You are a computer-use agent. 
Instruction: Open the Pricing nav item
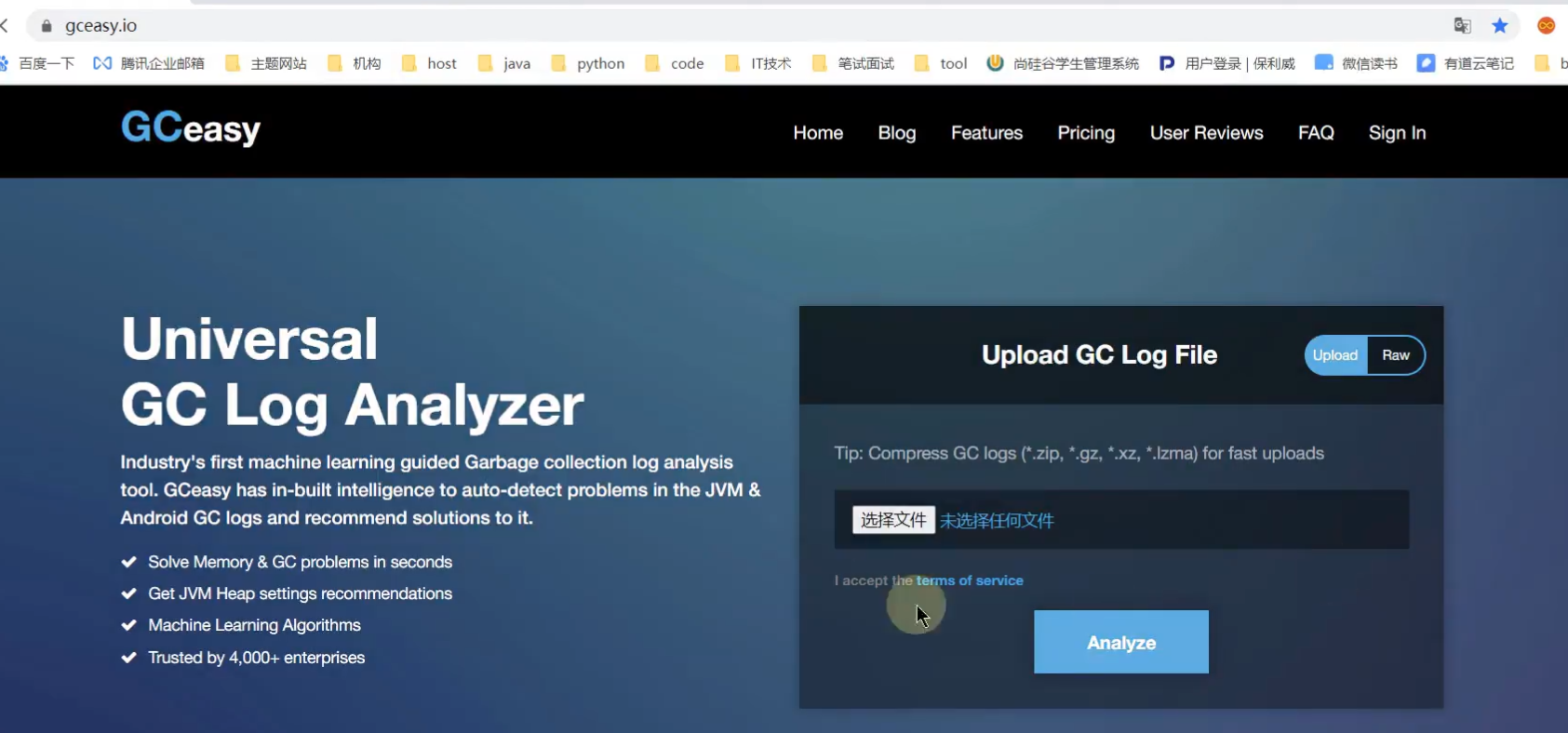click(1086, 133)
